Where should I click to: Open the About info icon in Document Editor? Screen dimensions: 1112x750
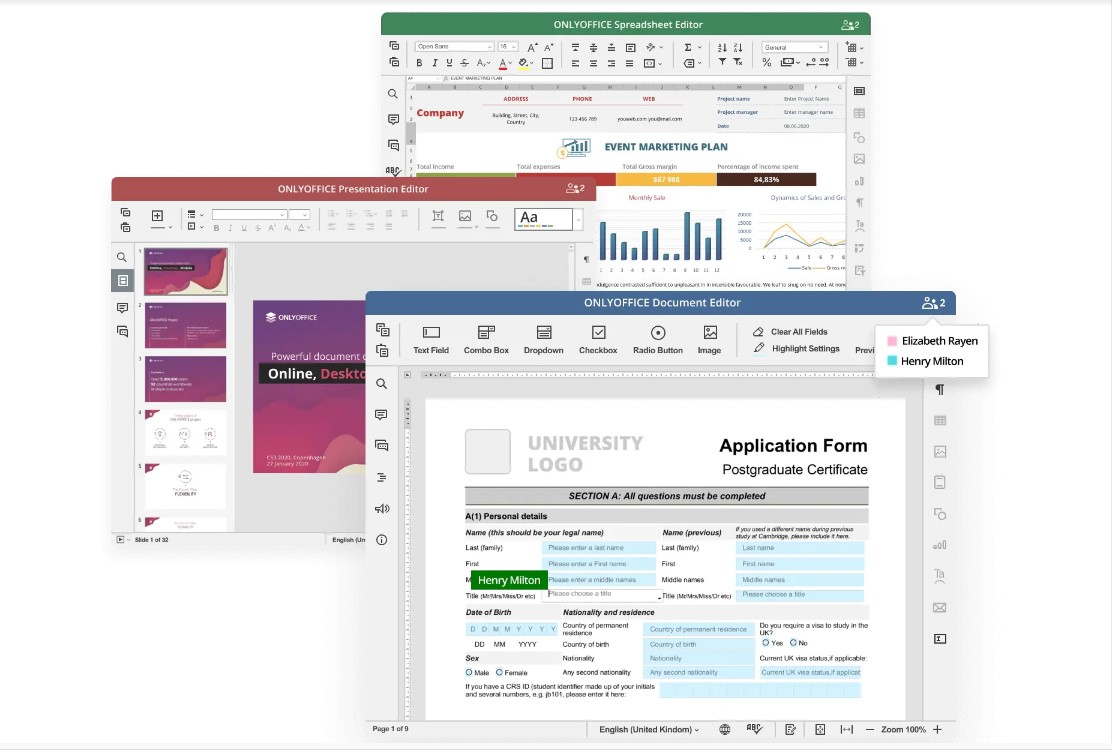coord(382,539)
